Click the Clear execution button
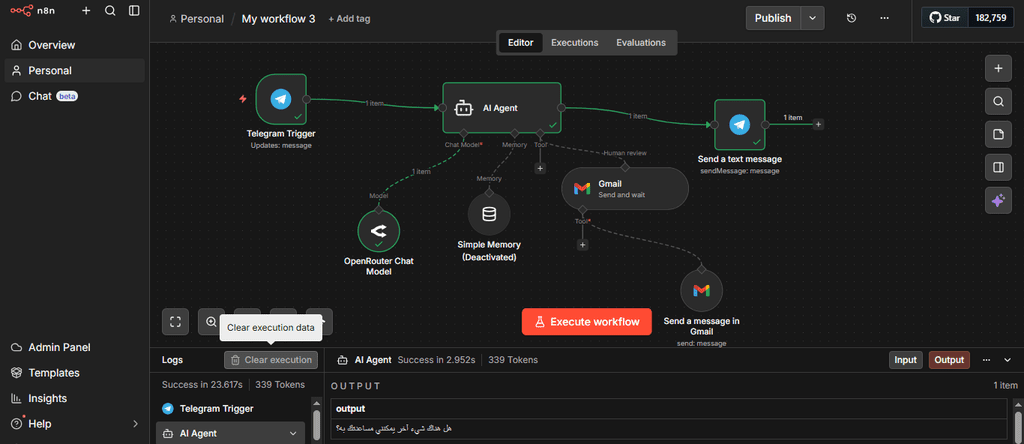 pos(270,360)
